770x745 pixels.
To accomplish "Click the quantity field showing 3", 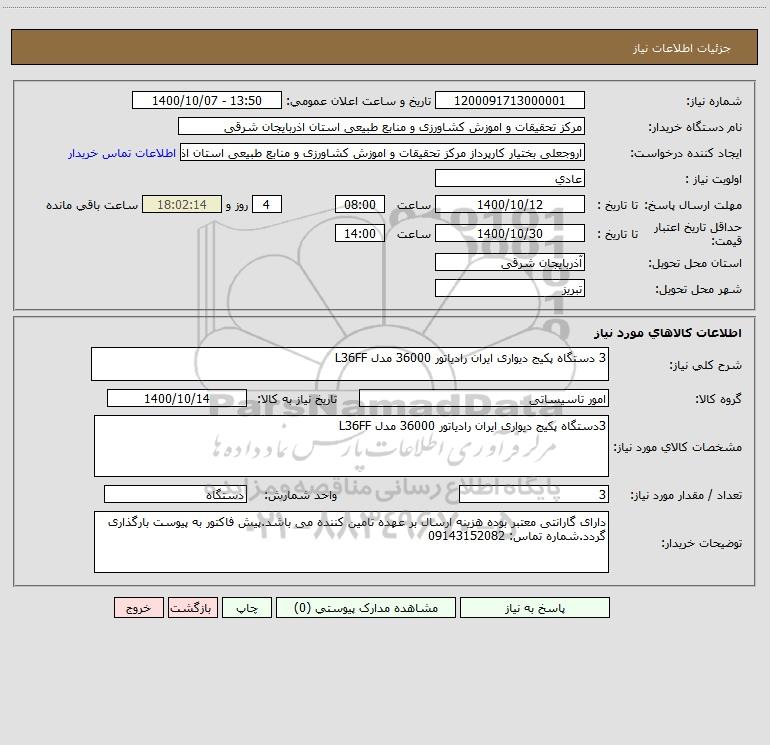I will [534, 495].
